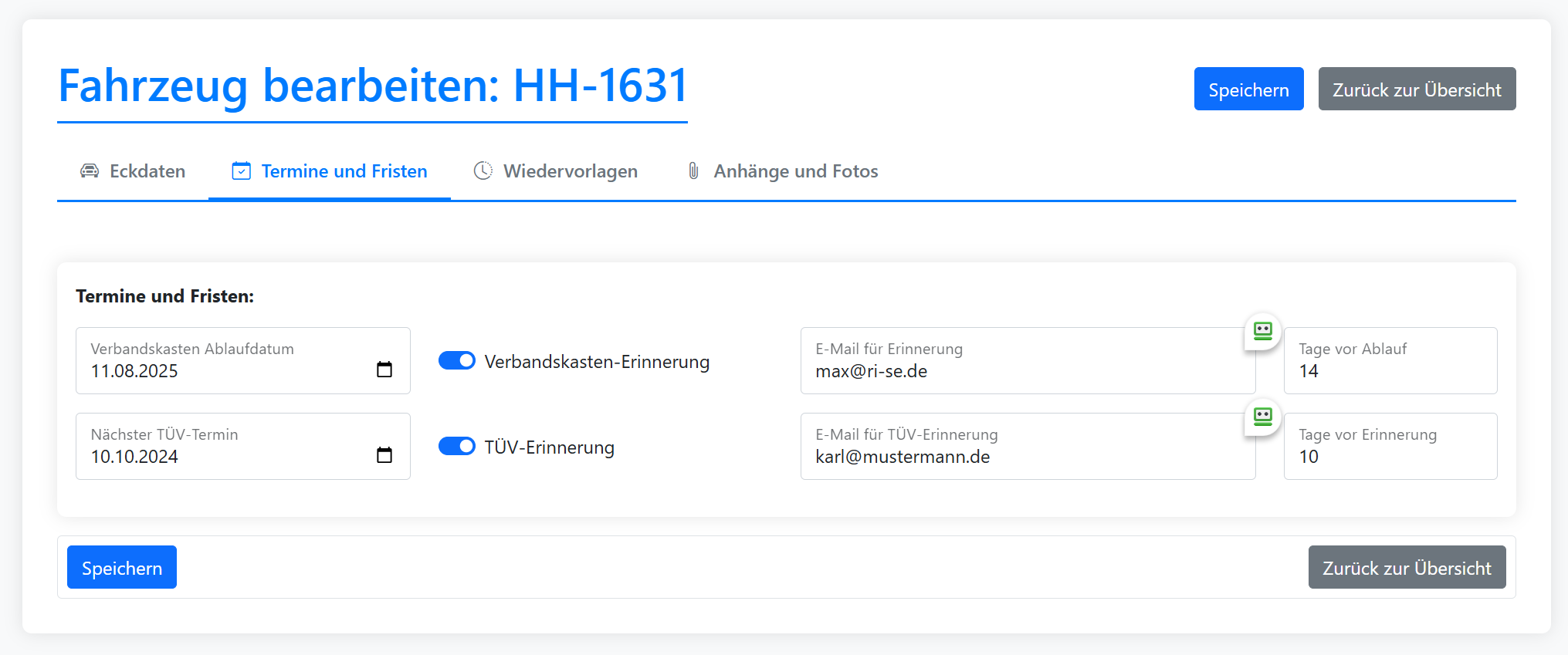Open calendar picker for Nächster TÜV-Termin

[x=384, y=455]
